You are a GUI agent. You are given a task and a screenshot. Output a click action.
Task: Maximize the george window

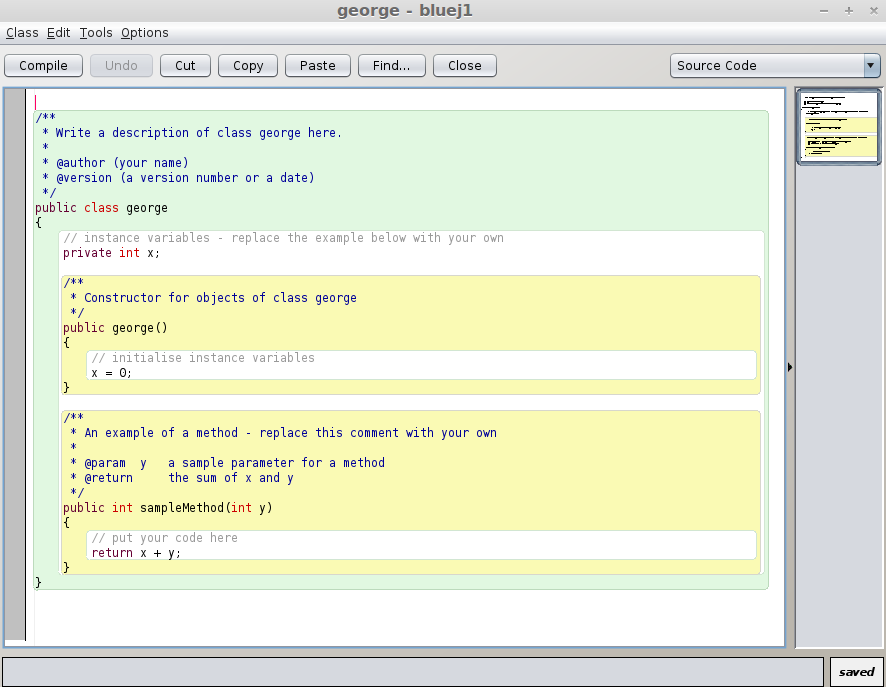tap(849, 11)
